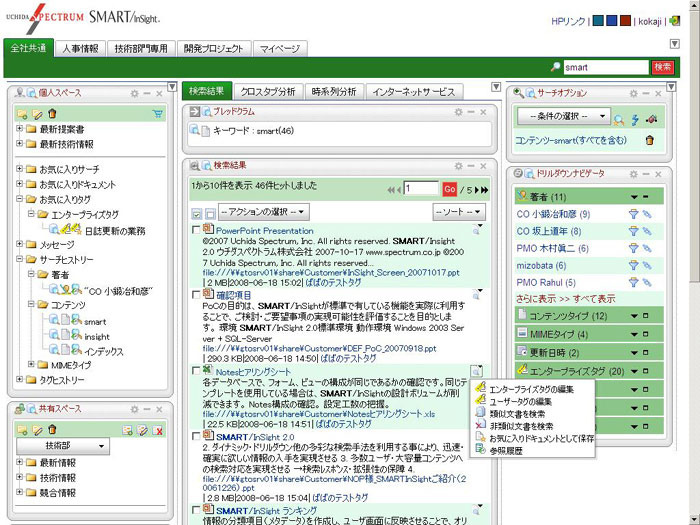Open action icon for 確認項目 result
Viewport: 700px width, 525px height.
(477, 294)
